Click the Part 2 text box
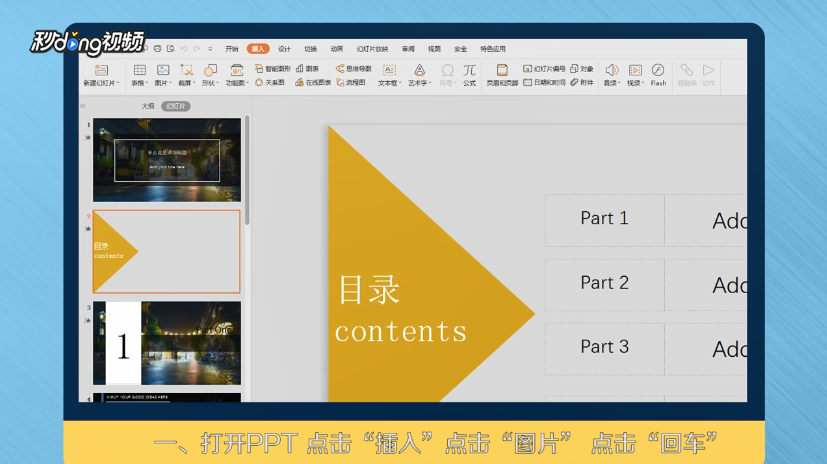827x464 pixels. 604,284
